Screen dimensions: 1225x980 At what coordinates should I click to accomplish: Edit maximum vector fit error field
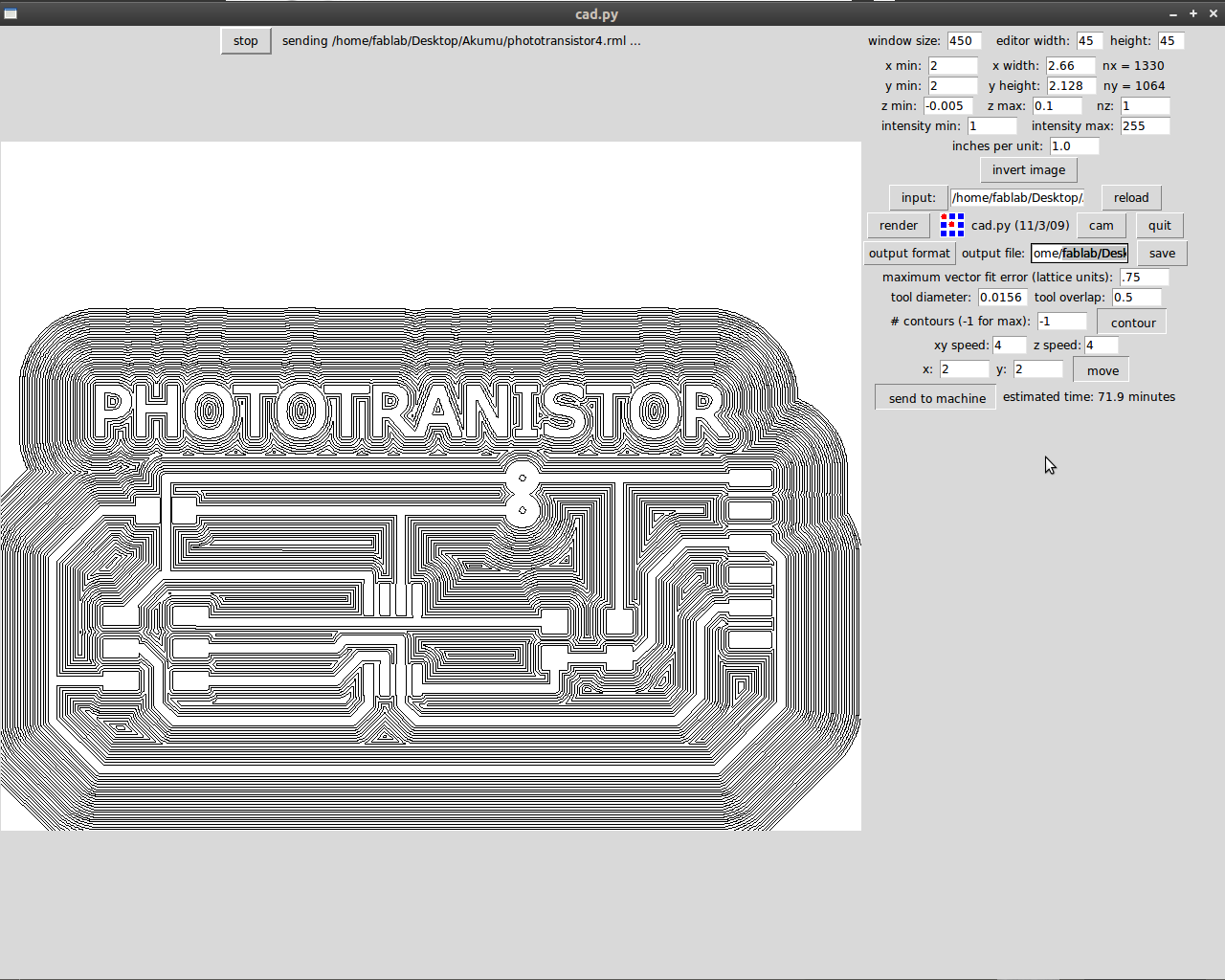click(1145, 278)
